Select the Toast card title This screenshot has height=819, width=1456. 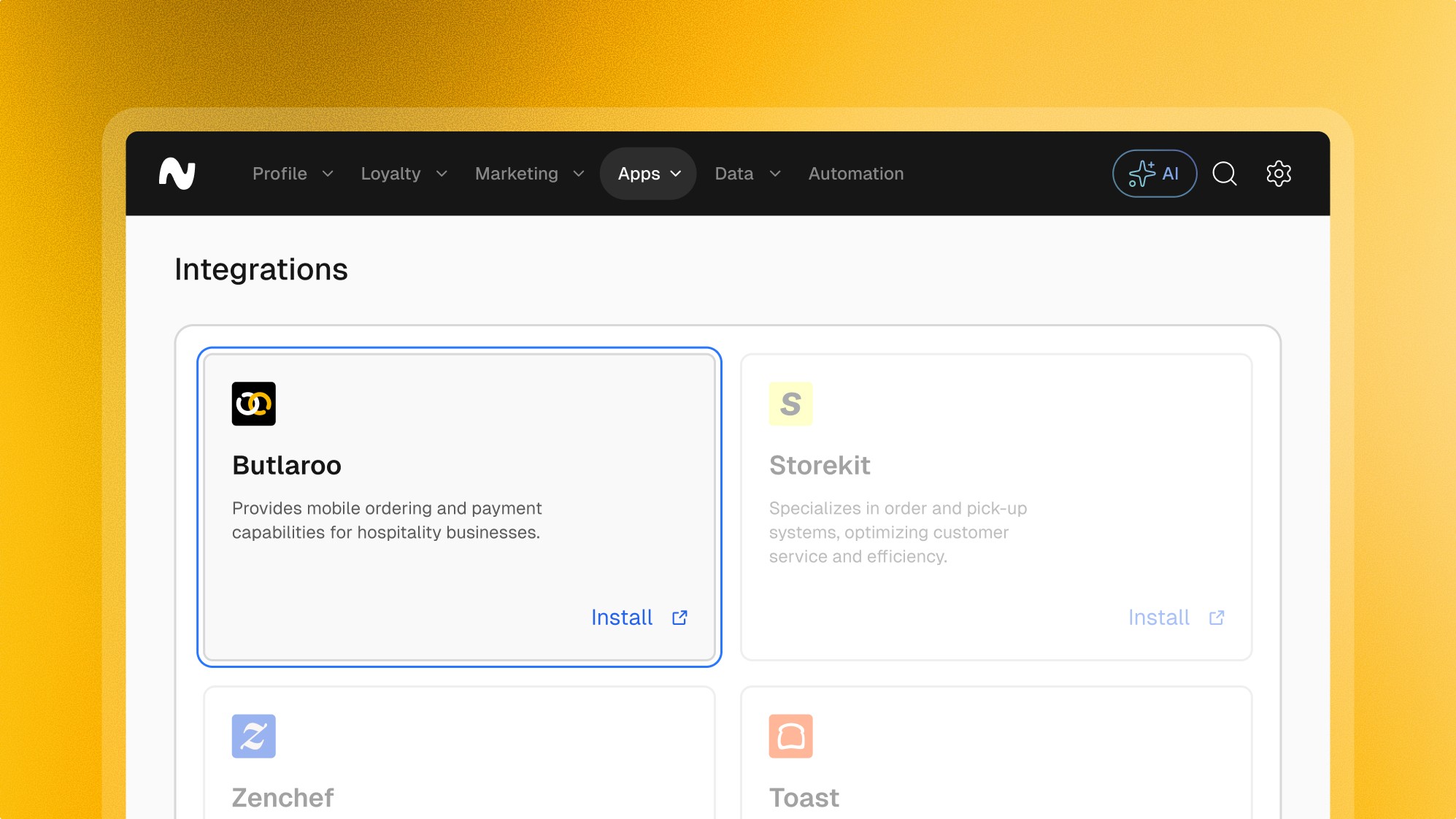pyautogui.click(x=804, y=798)
